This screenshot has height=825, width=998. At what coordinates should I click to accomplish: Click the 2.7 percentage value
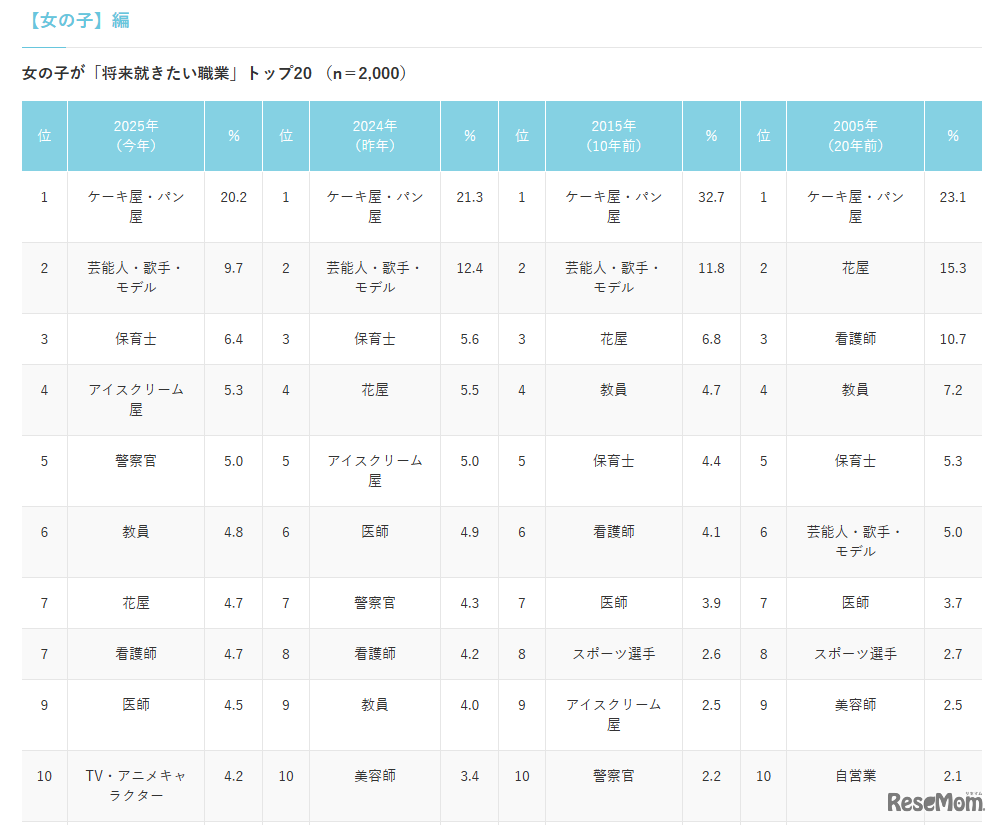coord(953,654)
